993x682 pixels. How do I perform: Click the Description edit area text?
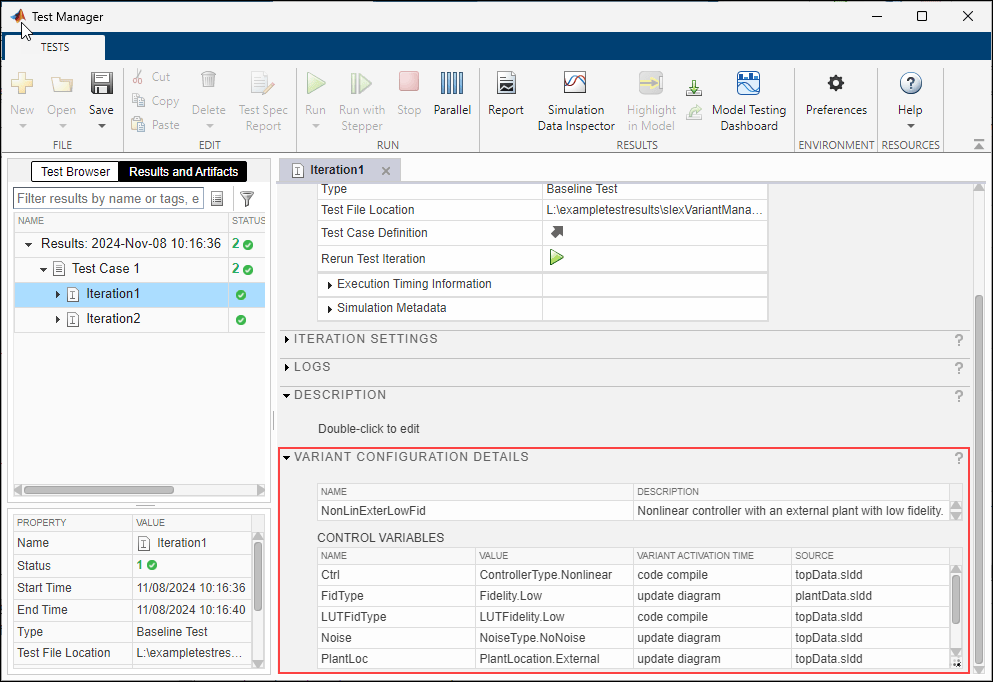coord(369,429)
